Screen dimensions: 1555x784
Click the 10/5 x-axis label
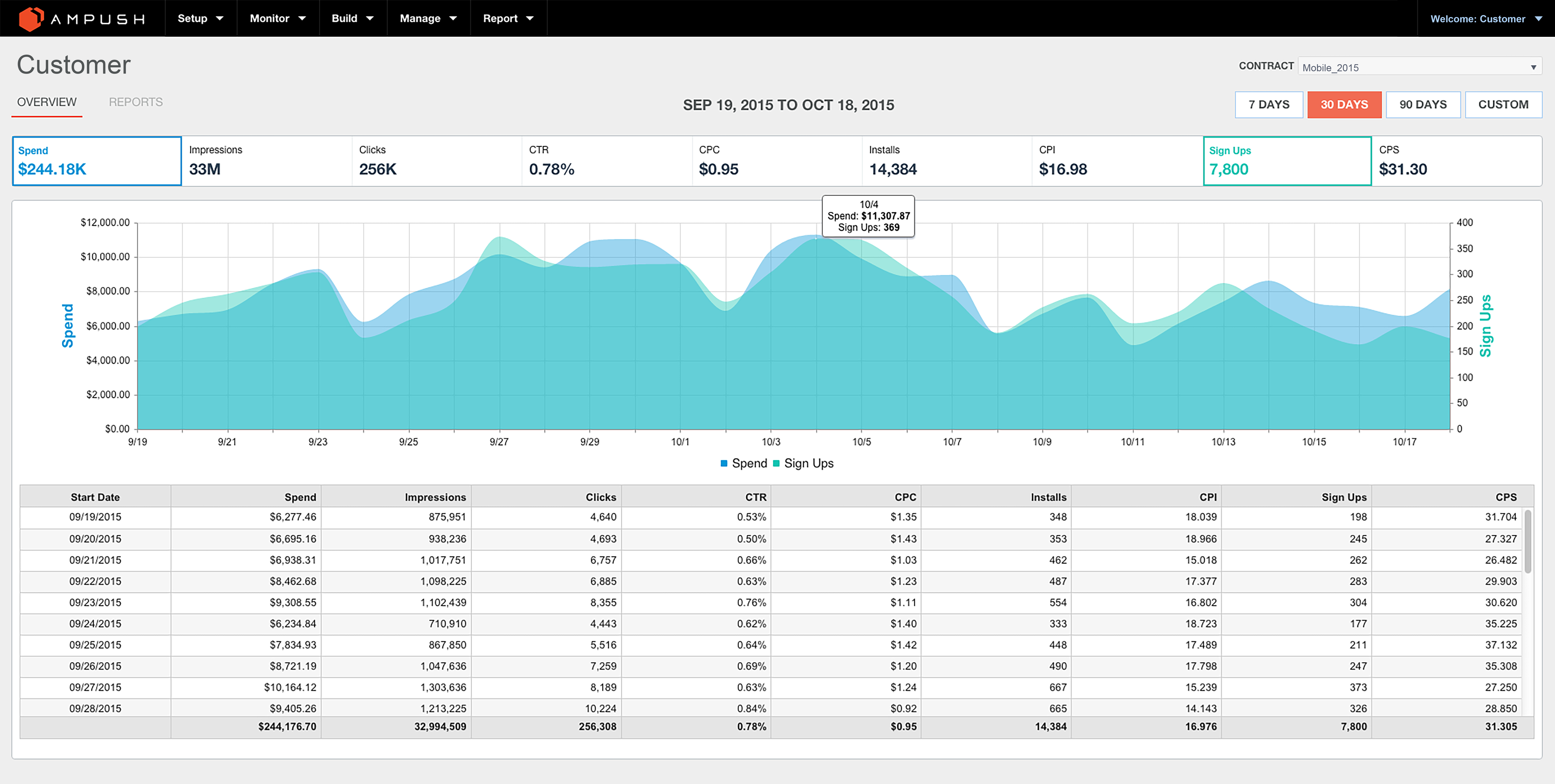pos(861,442)
